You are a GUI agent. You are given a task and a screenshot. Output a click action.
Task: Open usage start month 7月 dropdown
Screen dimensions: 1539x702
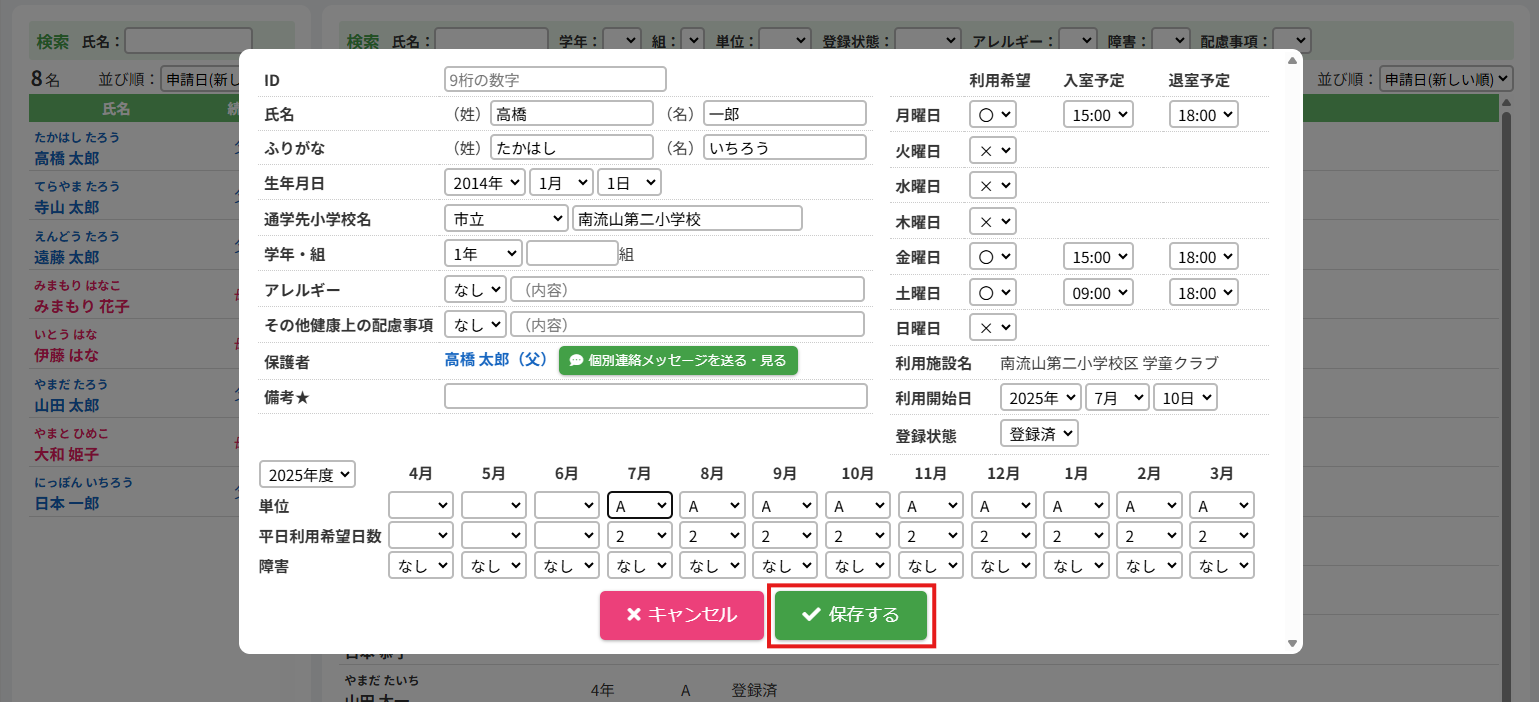(x=1116, y=397)
